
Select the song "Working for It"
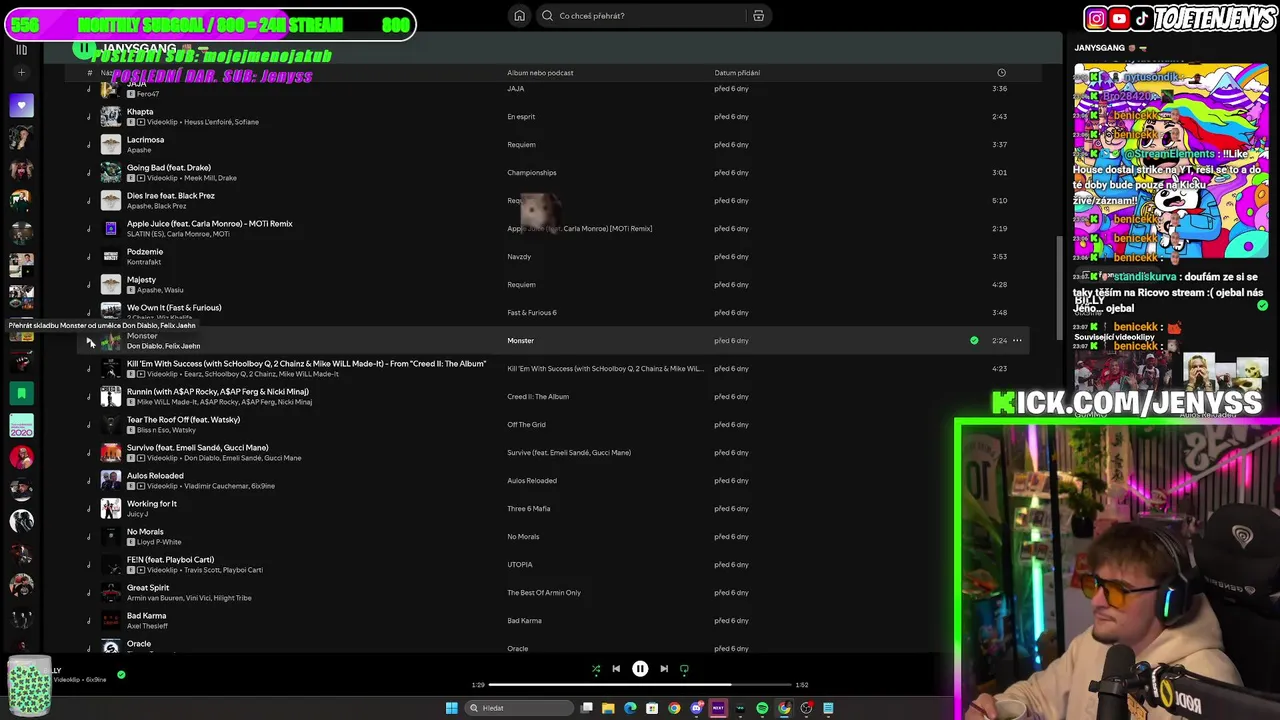[152, 504]
